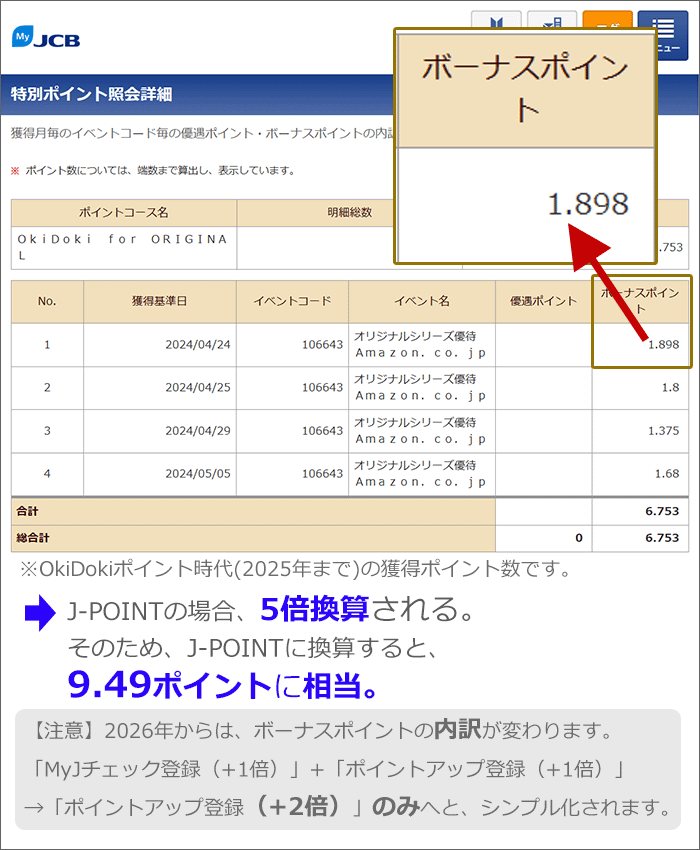Select the ポイントコース名 column header
The height and width of the screenshot is (850, 700).
(x=124, y=212)
